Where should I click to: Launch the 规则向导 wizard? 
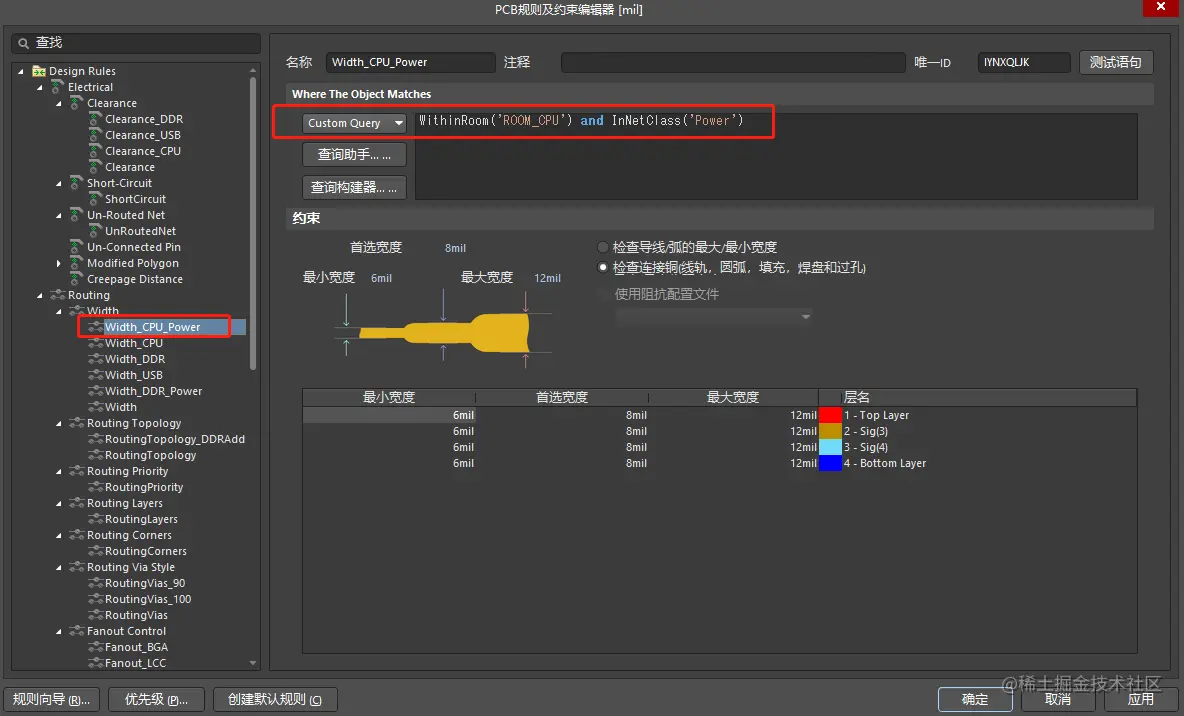[x=51, y=699]
